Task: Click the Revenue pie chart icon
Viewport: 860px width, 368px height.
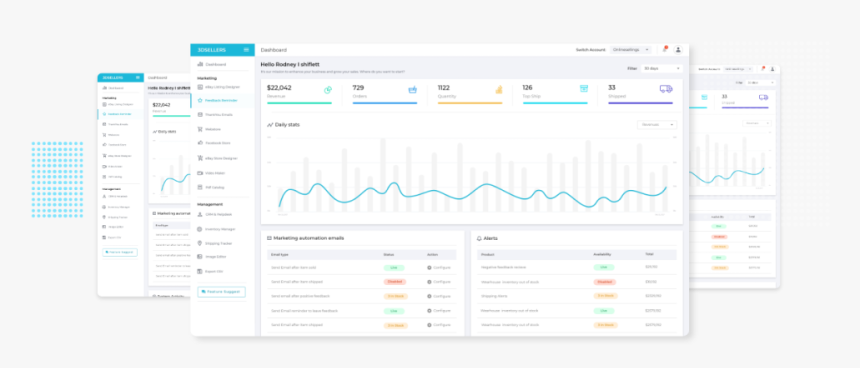Action: pyautogui.click(x=328, y=89)
